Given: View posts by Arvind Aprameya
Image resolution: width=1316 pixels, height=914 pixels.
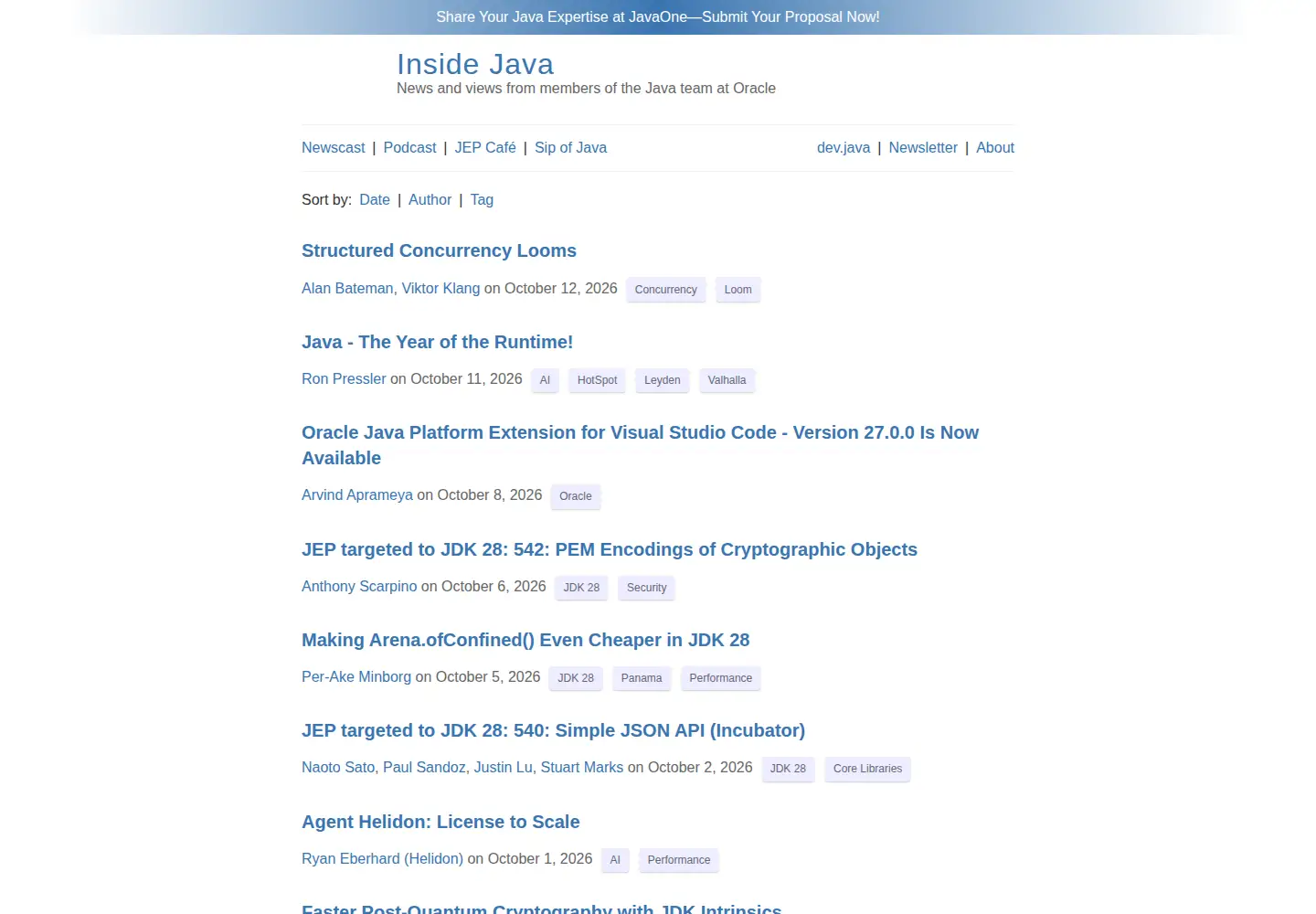Looking at the screenshot, I should [357, 494].
